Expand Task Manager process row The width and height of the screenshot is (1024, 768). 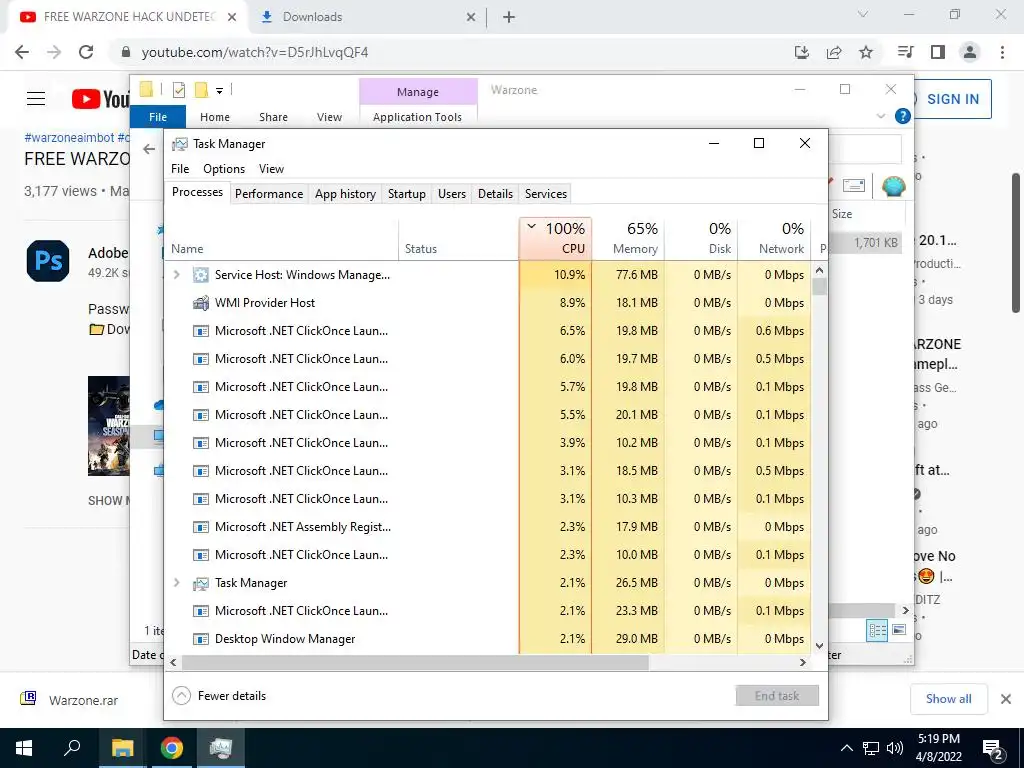click(177, 583)
